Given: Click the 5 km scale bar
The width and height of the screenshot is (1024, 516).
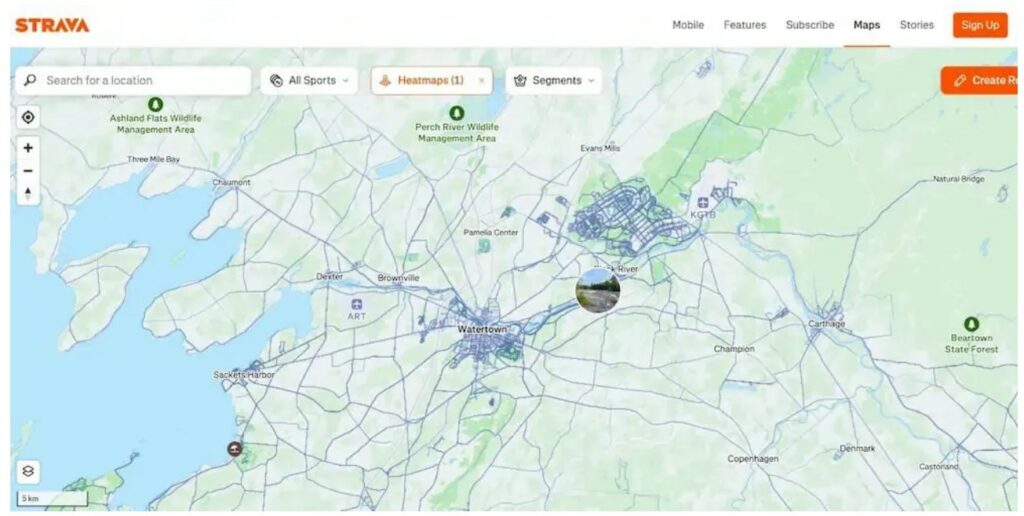Looking at the screenshot, I should pos(52,498).
